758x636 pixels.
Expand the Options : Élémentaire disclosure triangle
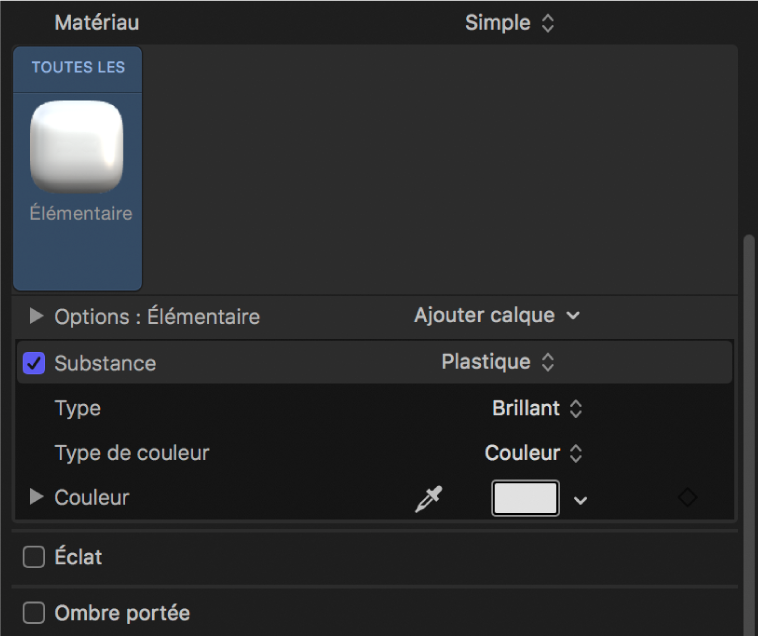(37, 316)
